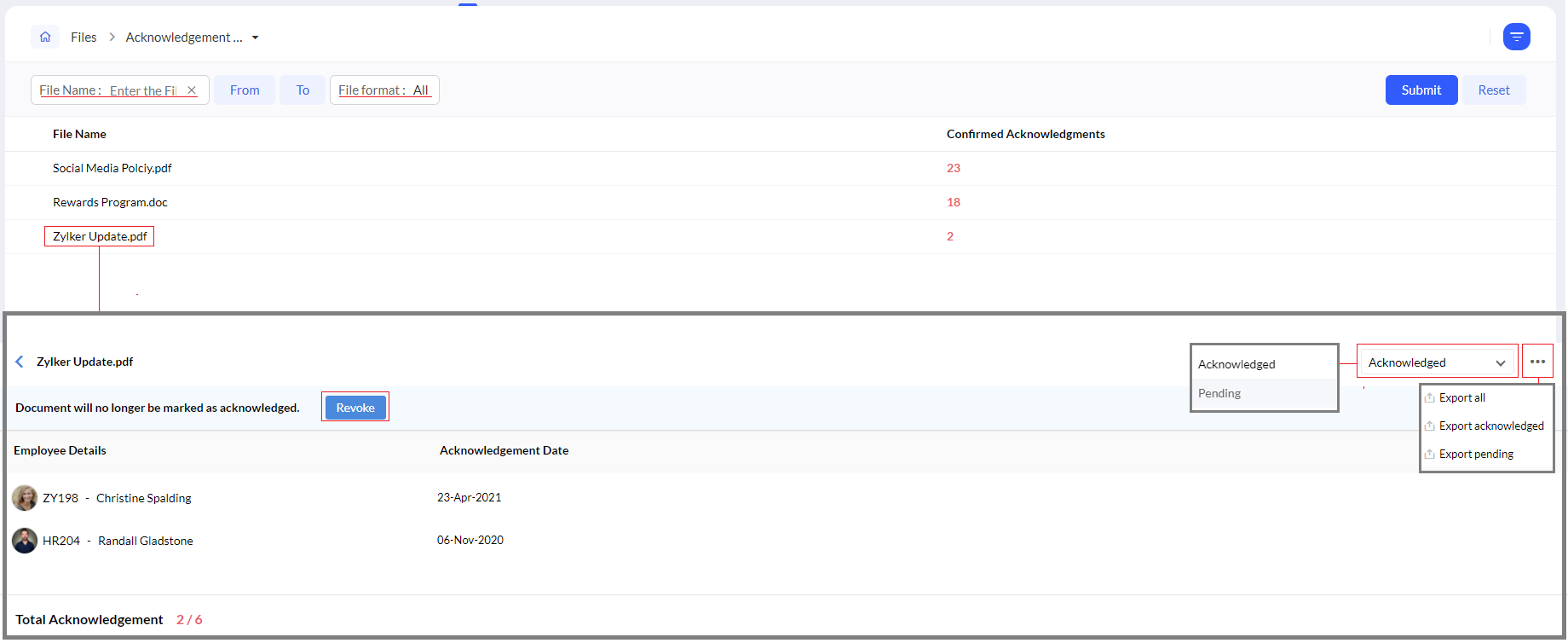
Task: Open Files in the breadcrumb
Action: pos(84,38)
